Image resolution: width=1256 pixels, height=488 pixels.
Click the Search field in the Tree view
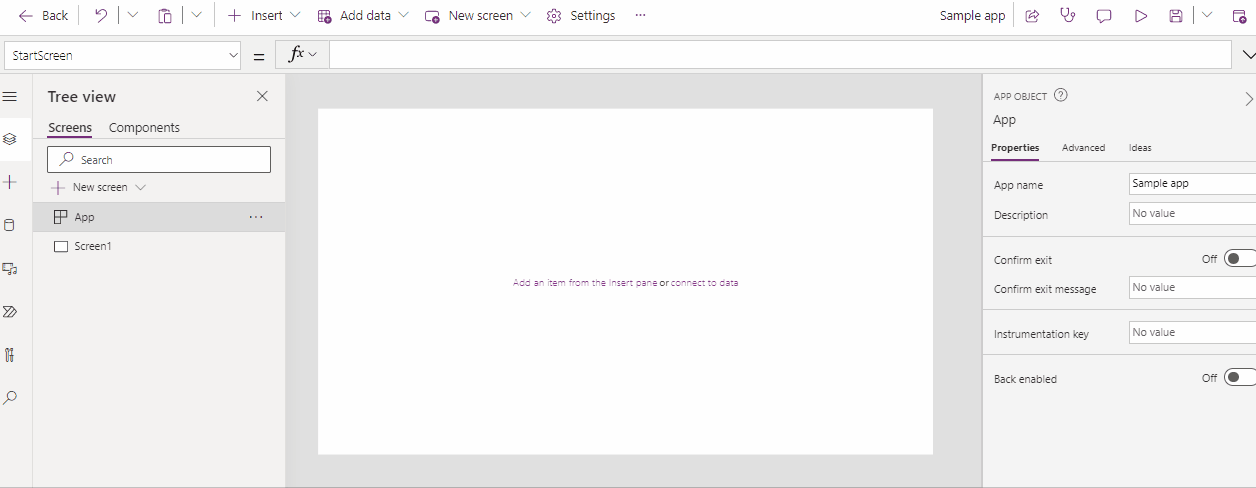pos(160,160)
